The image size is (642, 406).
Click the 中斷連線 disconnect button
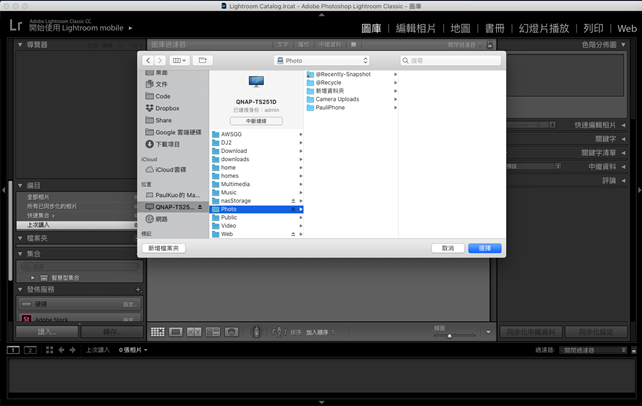(x=256, y=121)
